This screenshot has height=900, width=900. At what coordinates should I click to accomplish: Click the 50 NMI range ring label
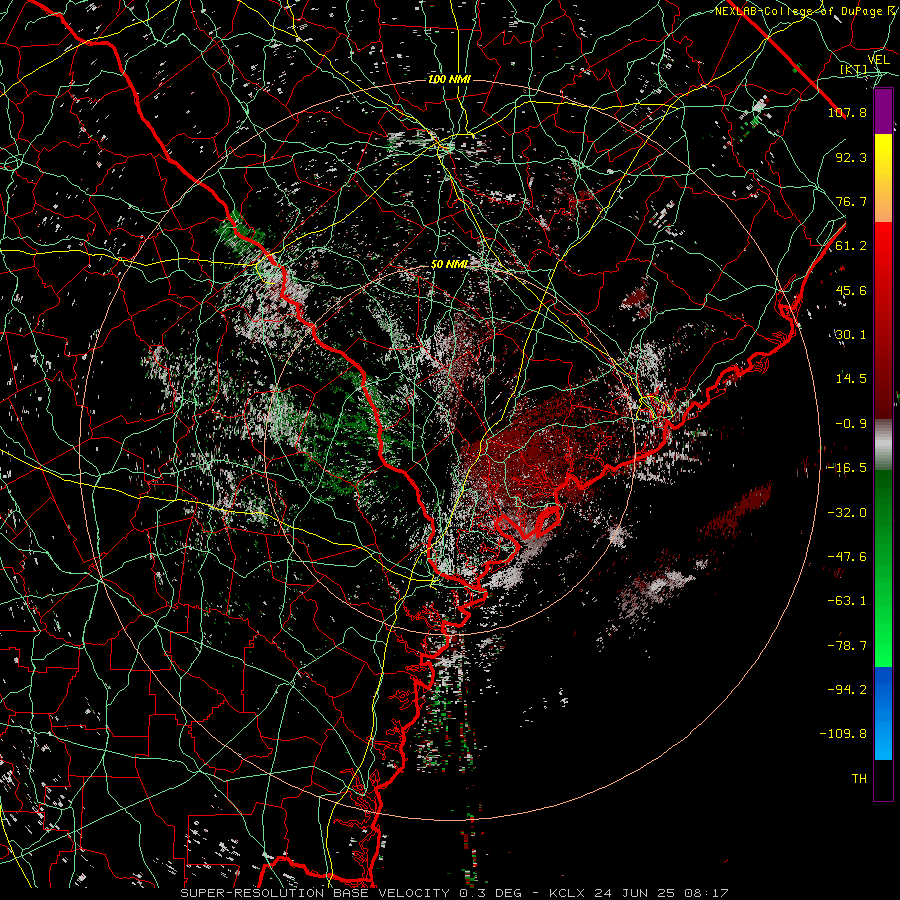pyautogui.click(x=450, y=265)
